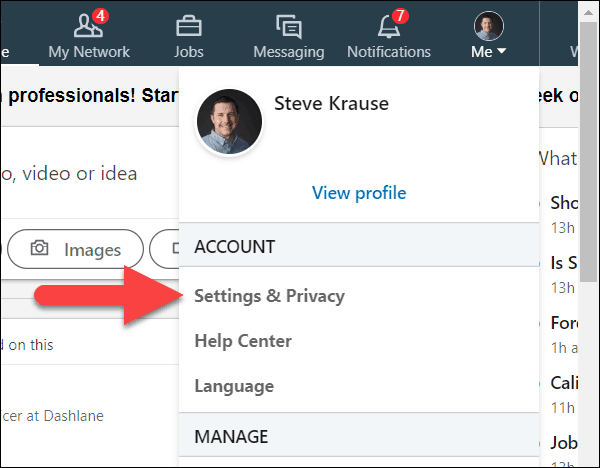Click the 'at Dashlane' text in feed
The image size is (600, 468).
point(65,416)
